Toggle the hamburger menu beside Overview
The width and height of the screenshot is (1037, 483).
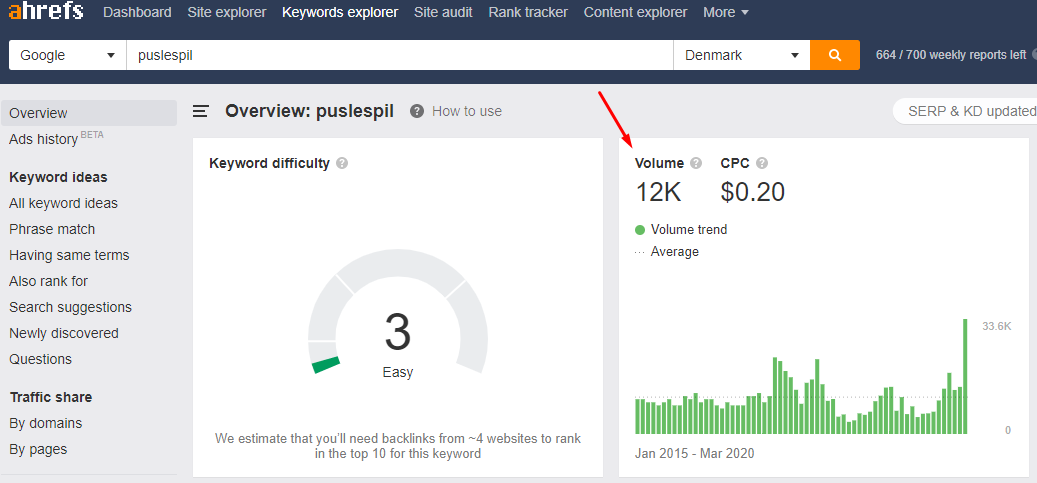click(201, 111)
